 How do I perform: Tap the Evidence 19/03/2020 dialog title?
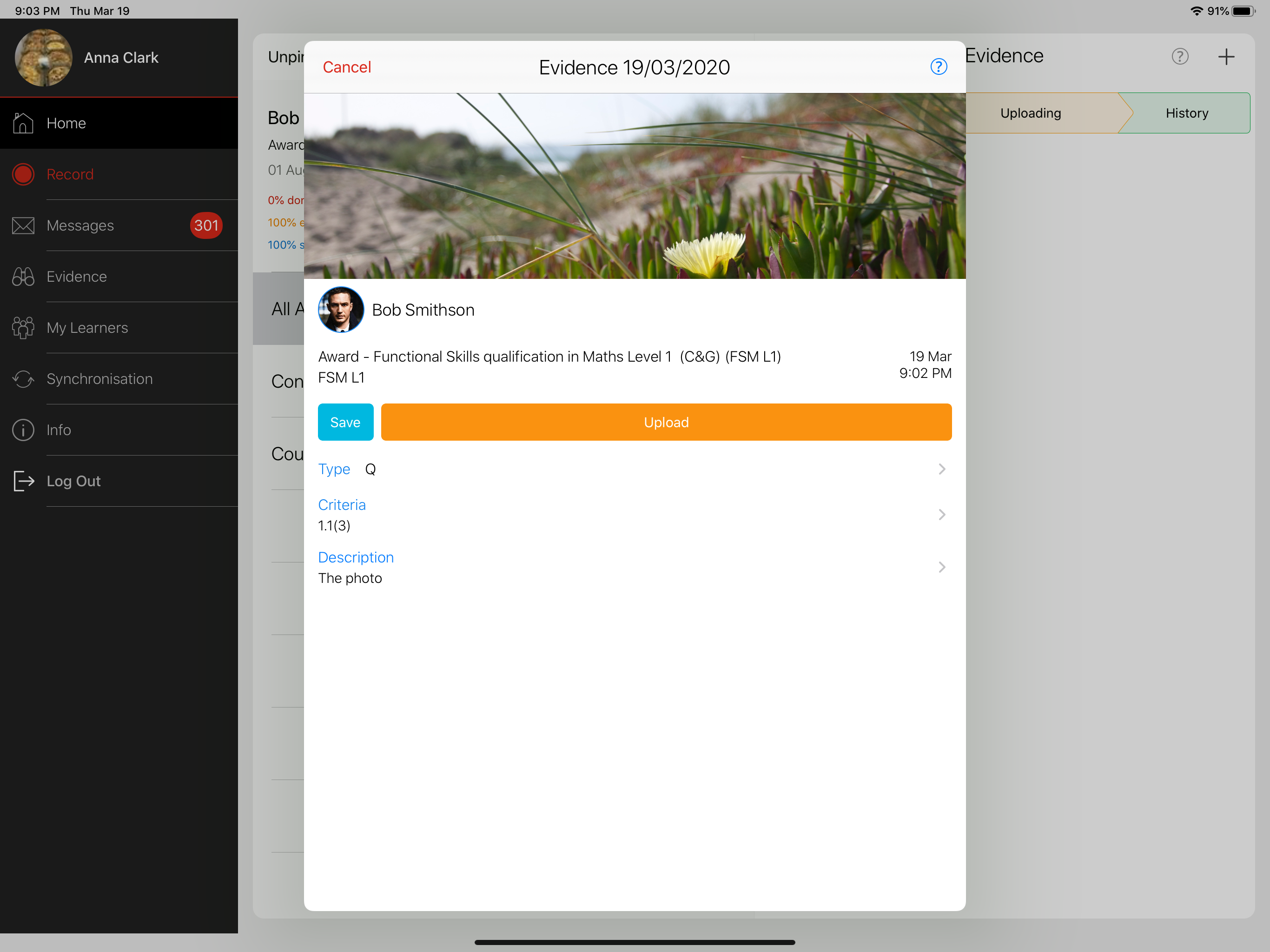click(x=635, y=67)
